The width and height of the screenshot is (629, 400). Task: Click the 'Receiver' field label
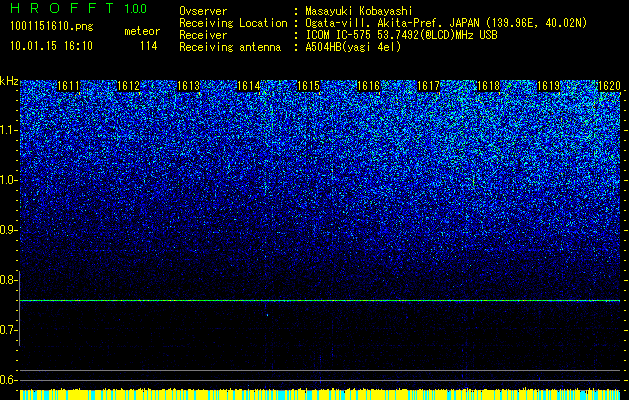pyautogui.click(x=203, y=35)
